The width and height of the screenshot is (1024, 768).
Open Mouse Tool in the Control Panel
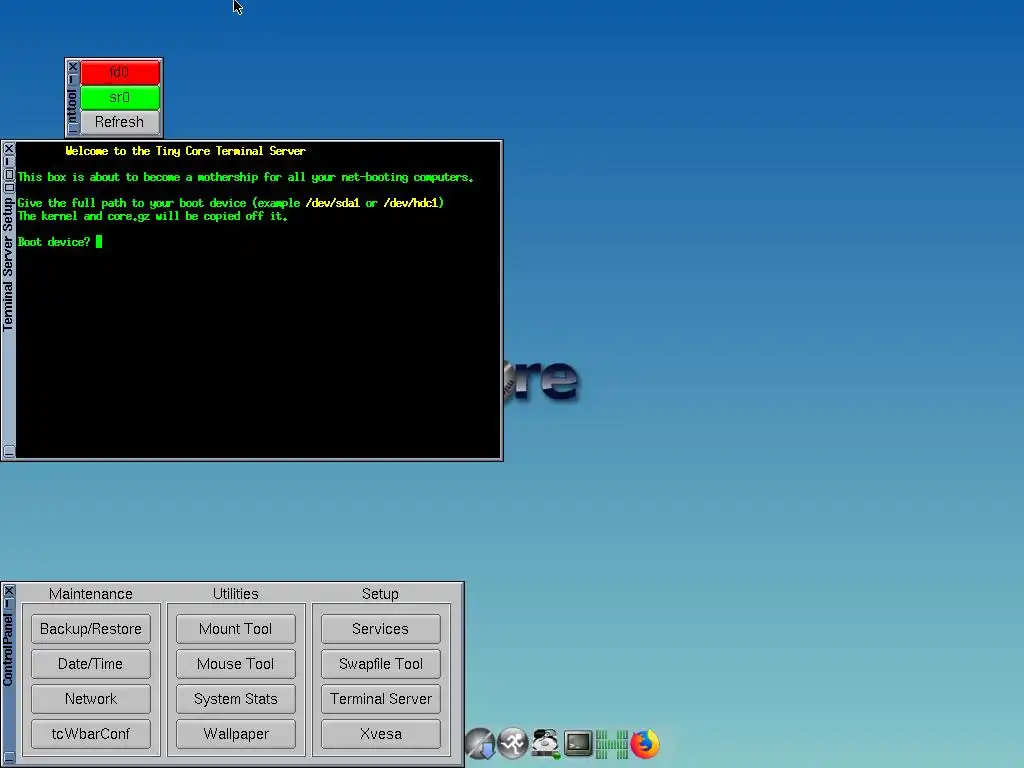click(x=236, y=664)
